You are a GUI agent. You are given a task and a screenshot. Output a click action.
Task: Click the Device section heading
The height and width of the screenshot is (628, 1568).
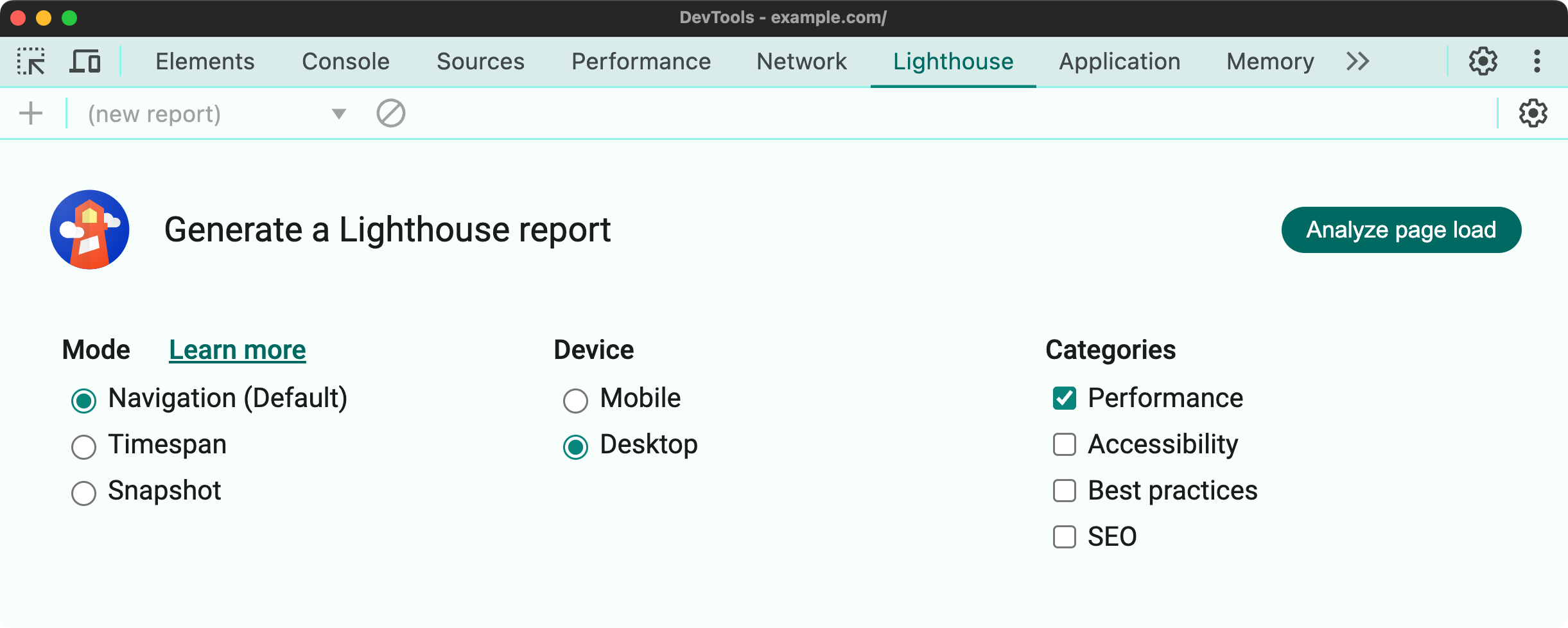[594, 350]
